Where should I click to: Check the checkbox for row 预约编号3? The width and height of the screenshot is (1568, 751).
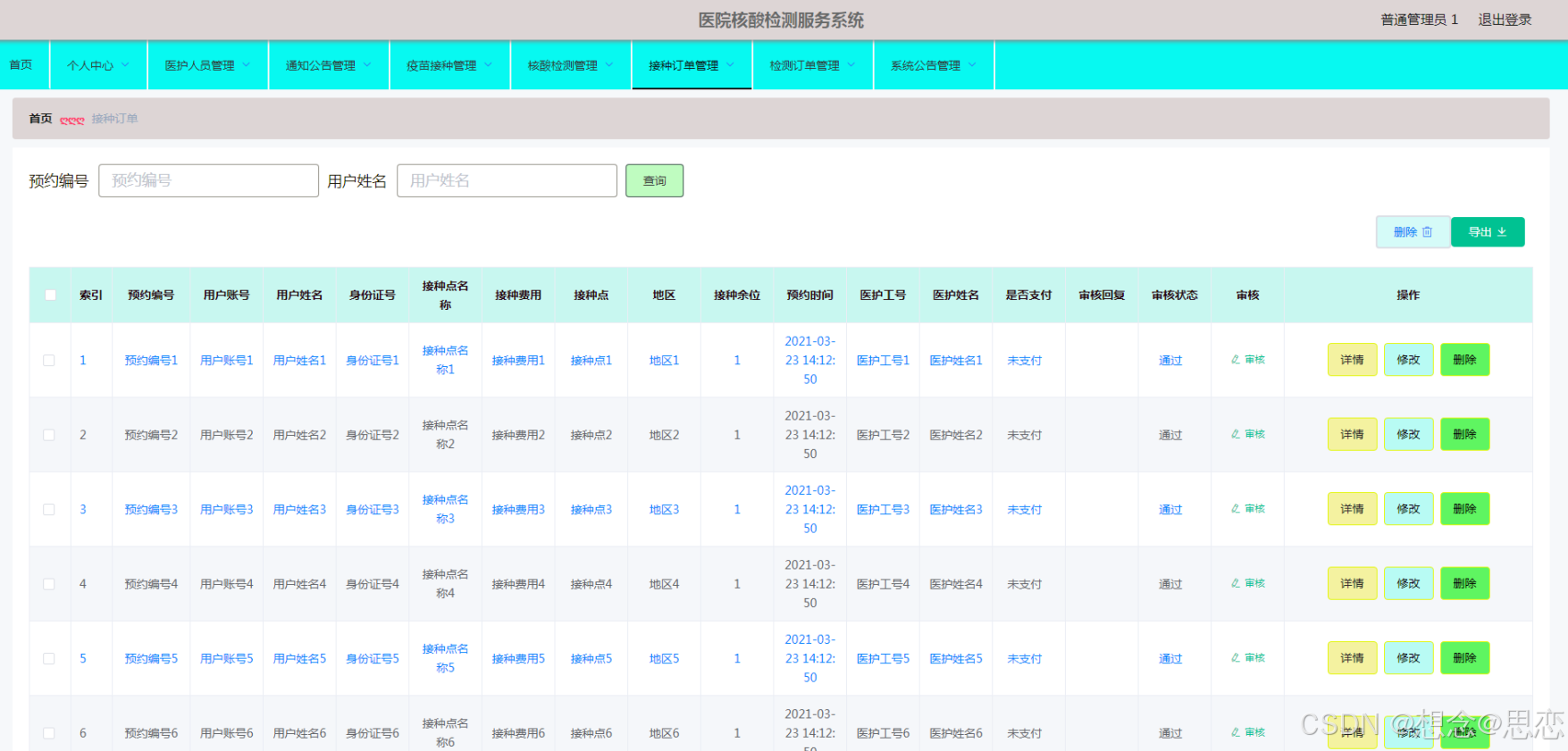click(x=49, y=510)
